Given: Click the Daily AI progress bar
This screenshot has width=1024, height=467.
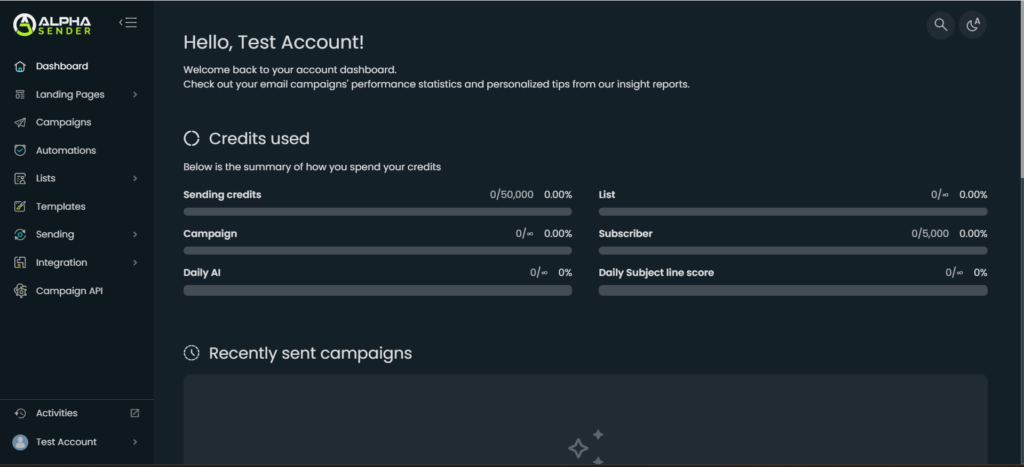Looking at the screenshot, I should [x=377, y=290].
